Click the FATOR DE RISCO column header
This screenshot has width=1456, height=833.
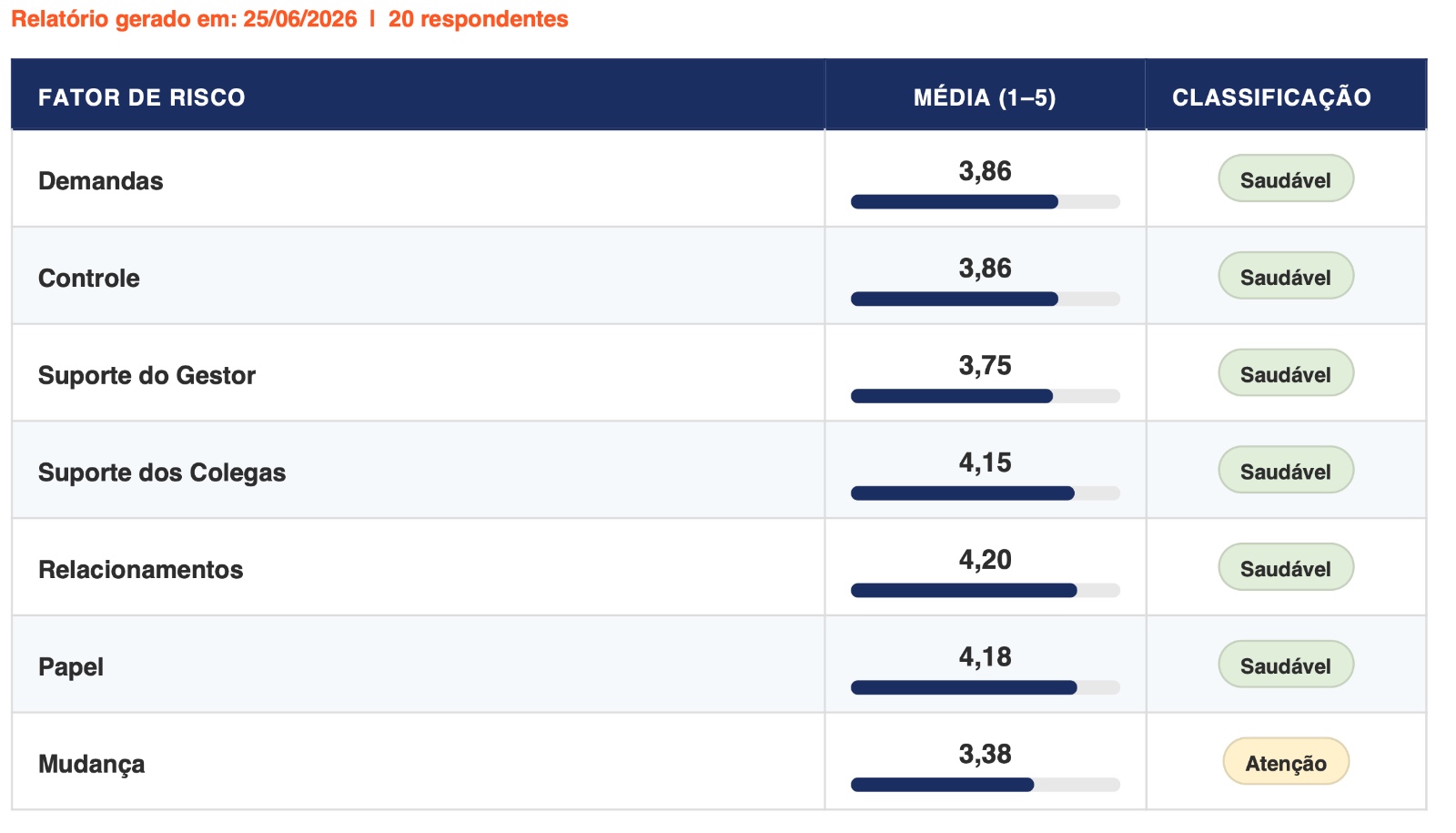(x=142, y=97)
